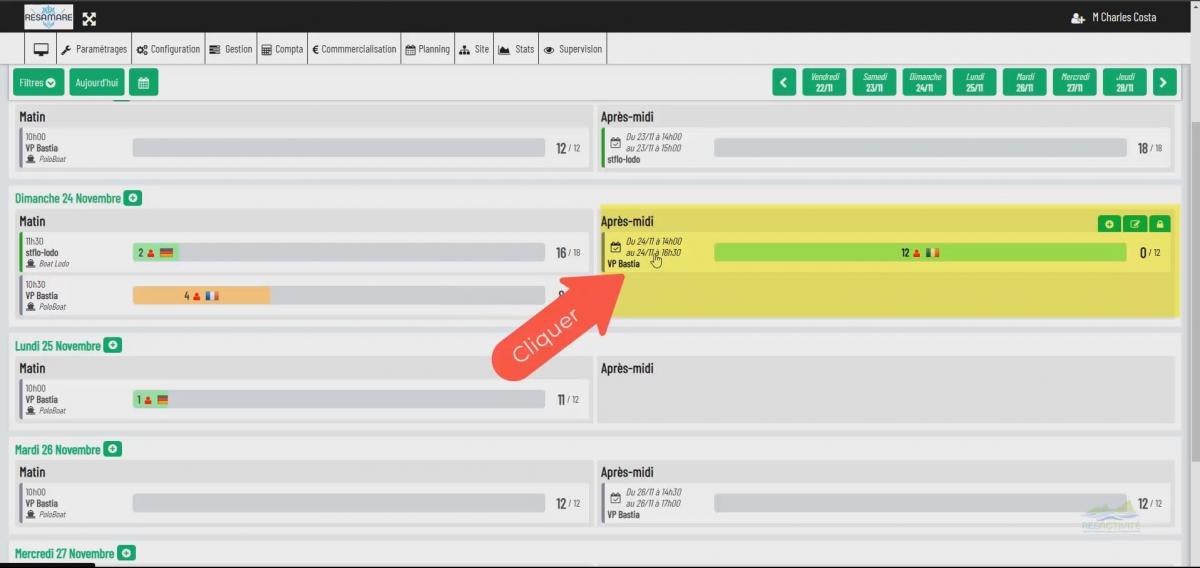Jump to Vendredi 22/11

(x=825, y=82)
